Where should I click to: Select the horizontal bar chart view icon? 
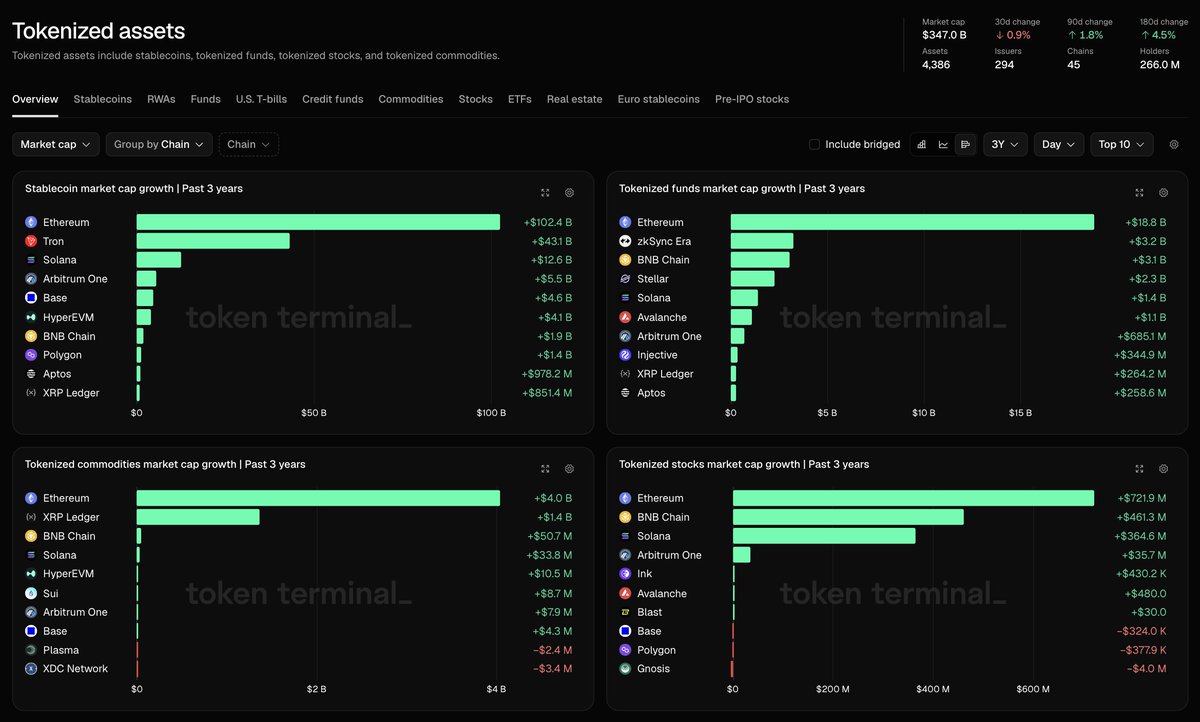point(965,145)
